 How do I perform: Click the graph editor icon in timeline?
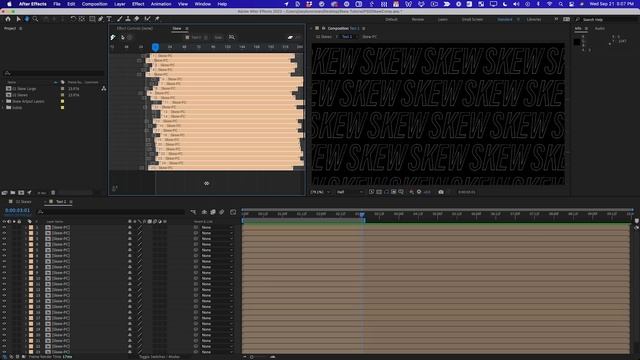(233, 212)
